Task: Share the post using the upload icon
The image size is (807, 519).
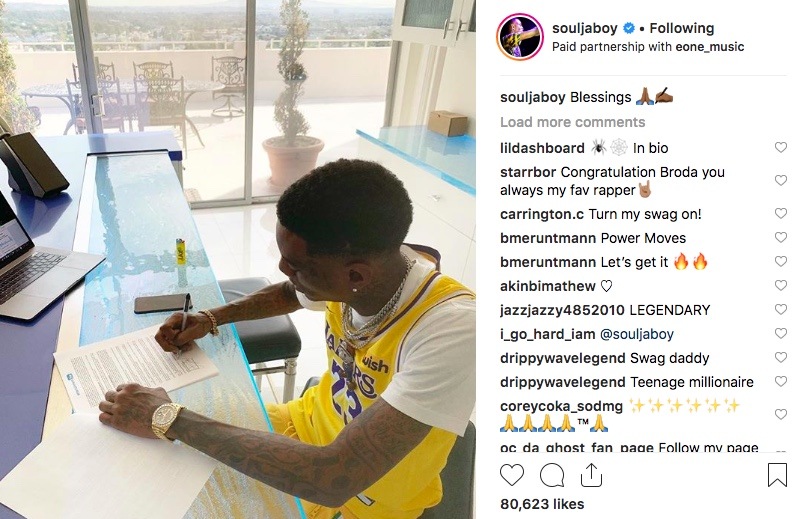Action: tap(591, 474)
